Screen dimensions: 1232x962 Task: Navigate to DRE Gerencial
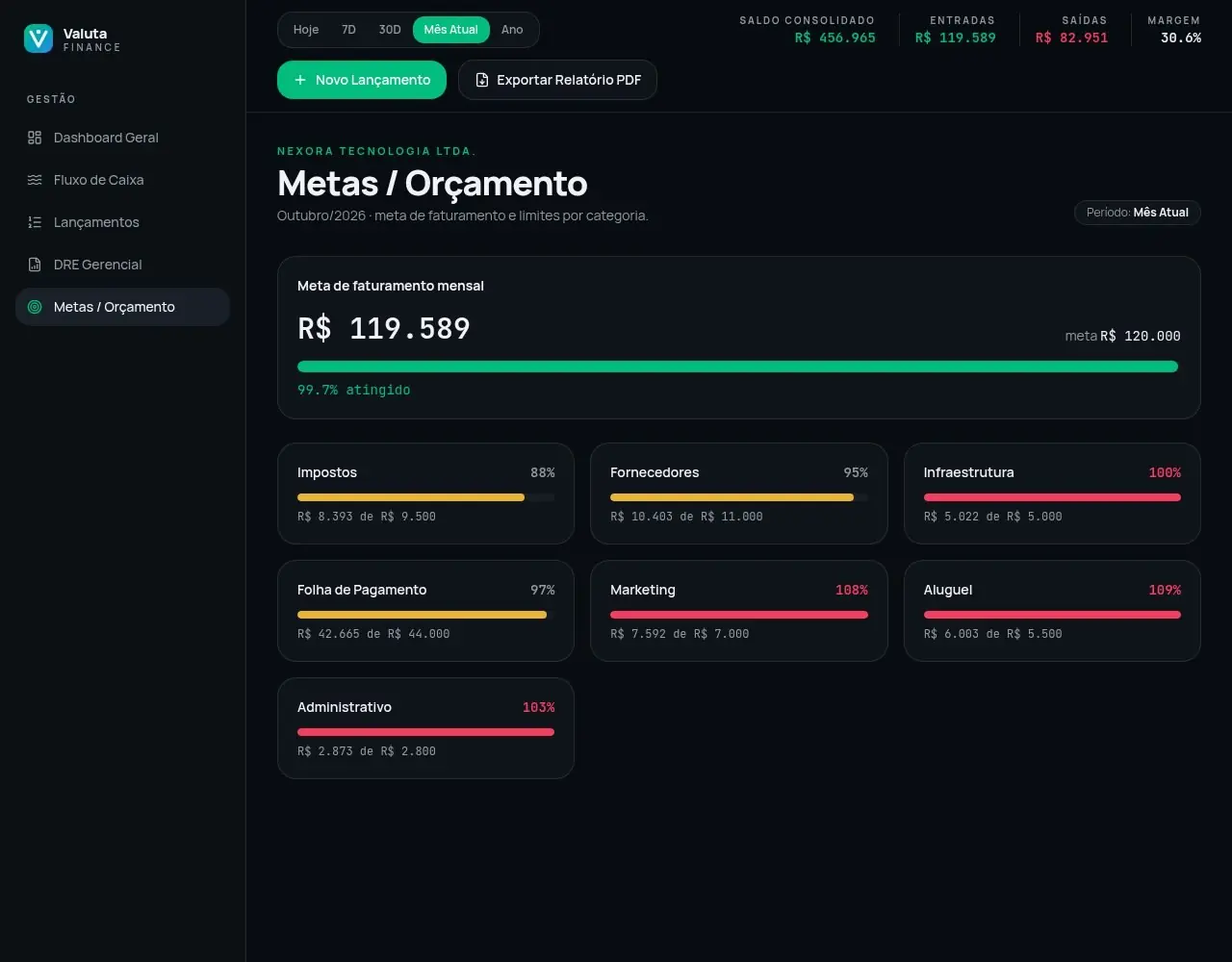coord(123,265)
